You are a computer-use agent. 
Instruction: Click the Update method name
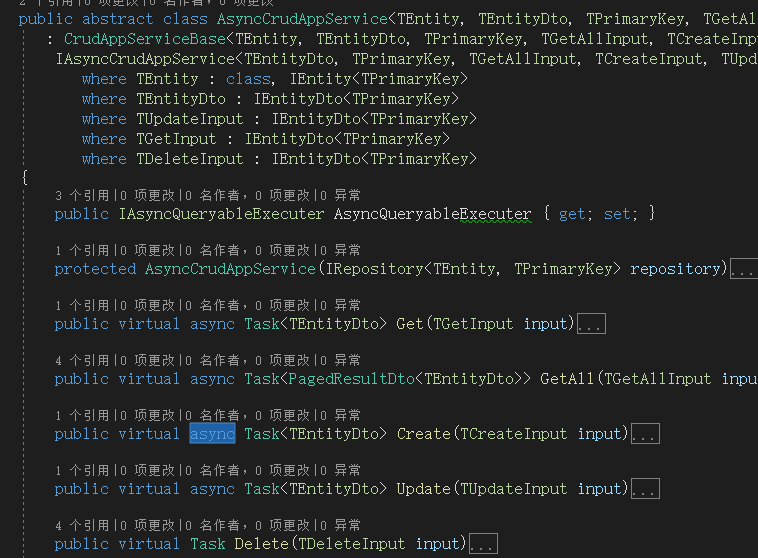(423, 489)
